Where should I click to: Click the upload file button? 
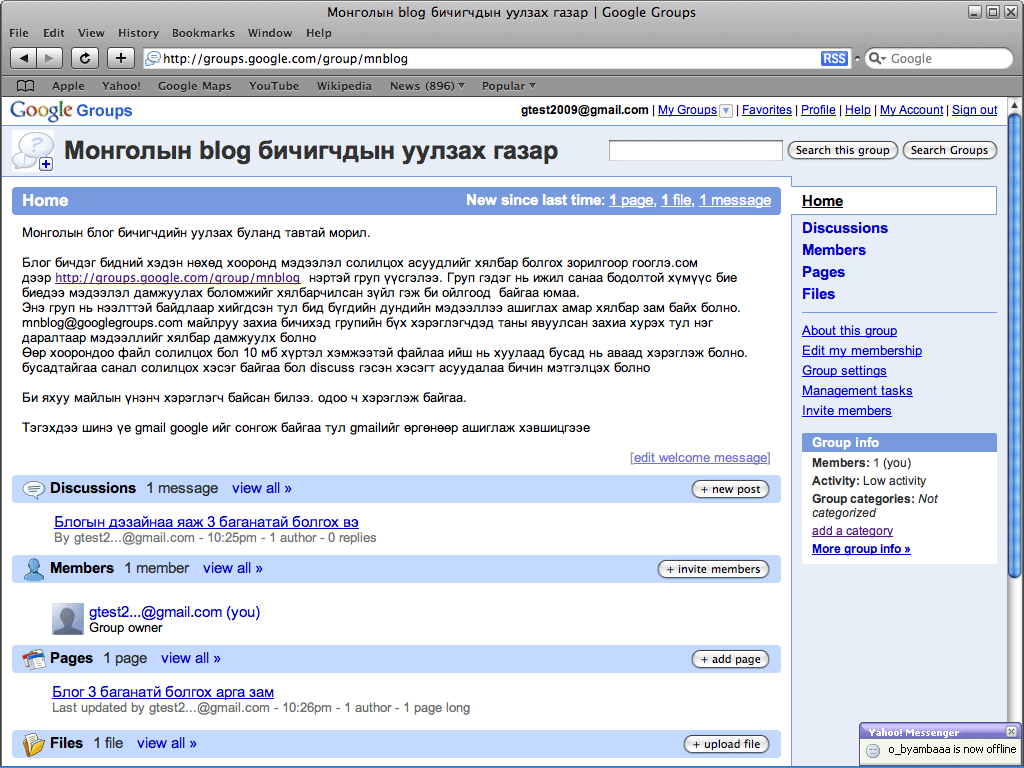(x=726, y=744)
